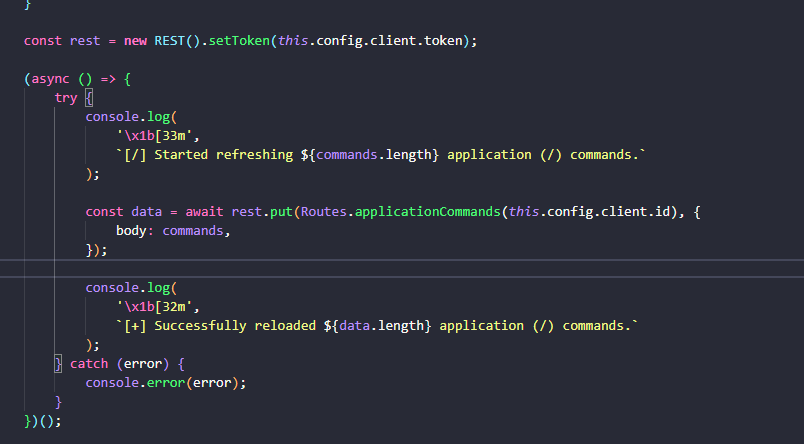Click 'console.error' method call

pyautogui.click(x=135, y=383)
